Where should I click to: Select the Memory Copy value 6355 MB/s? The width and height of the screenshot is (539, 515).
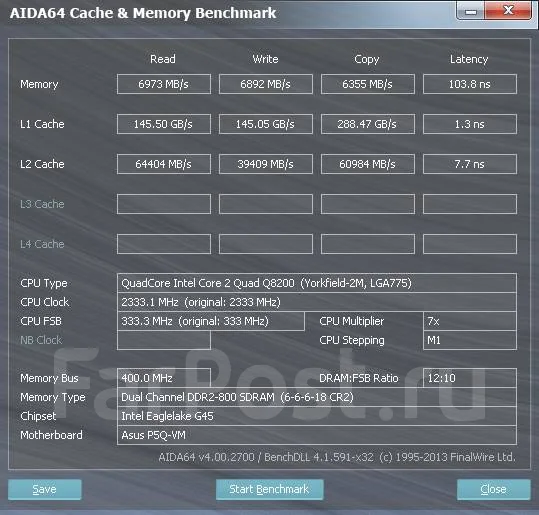[367, 84]
